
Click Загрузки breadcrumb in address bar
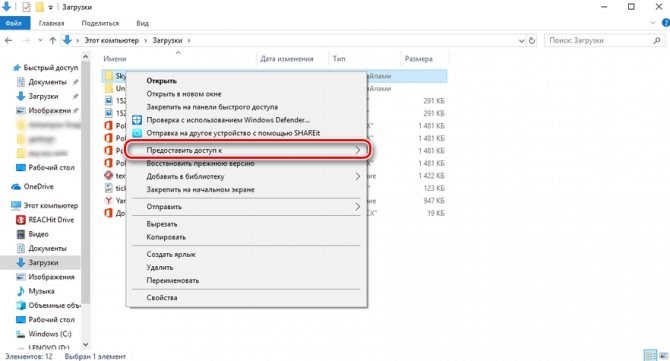(167, 41)
